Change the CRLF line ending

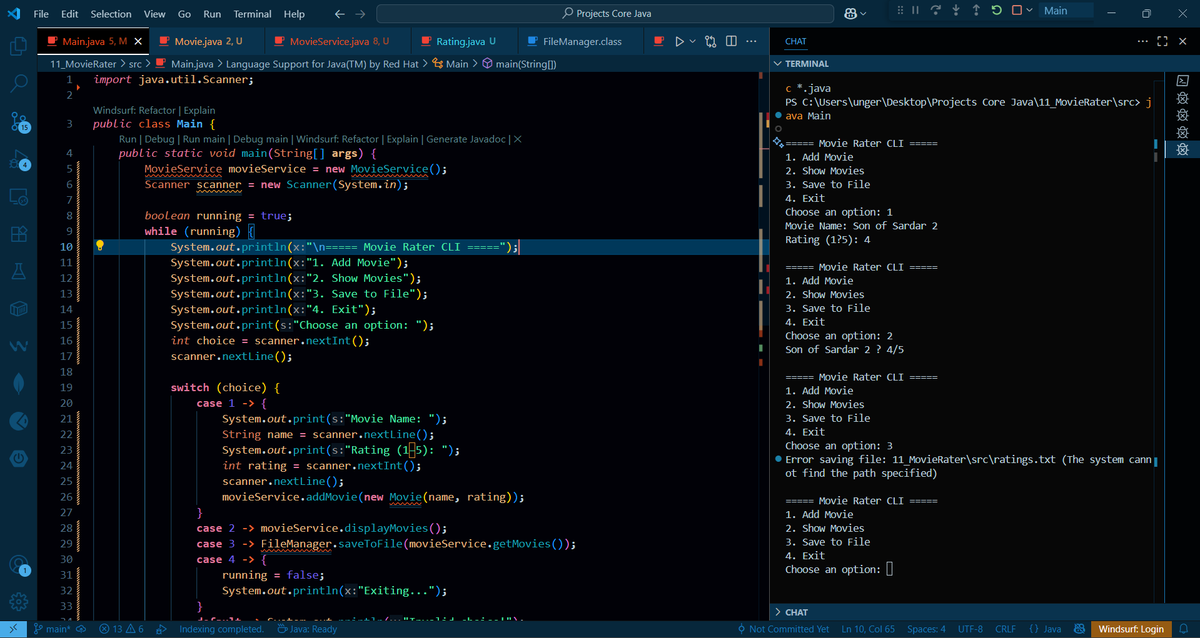(x=1006, y=629)
